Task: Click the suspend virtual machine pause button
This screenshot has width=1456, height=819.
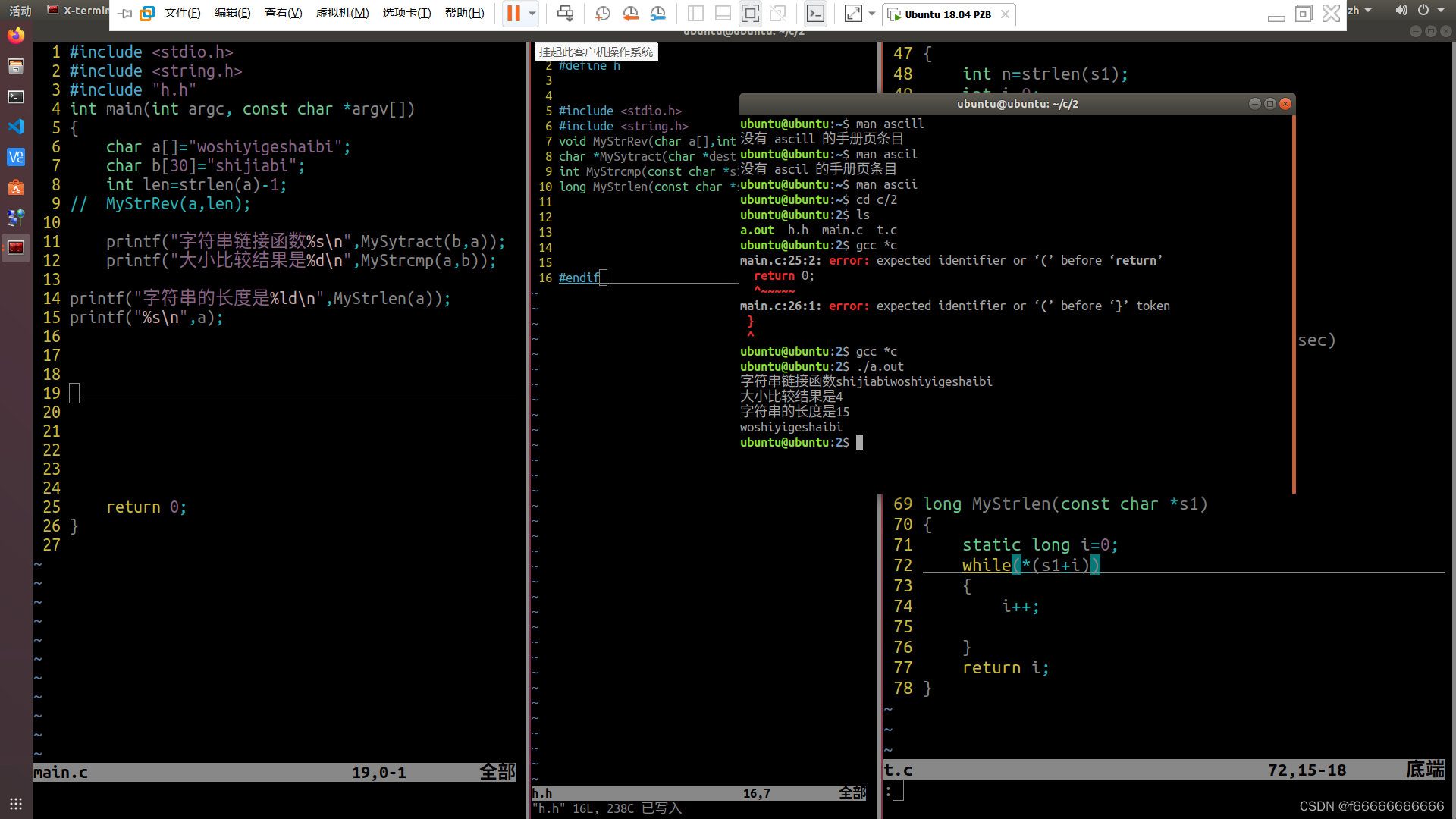Action: [513, 13]
